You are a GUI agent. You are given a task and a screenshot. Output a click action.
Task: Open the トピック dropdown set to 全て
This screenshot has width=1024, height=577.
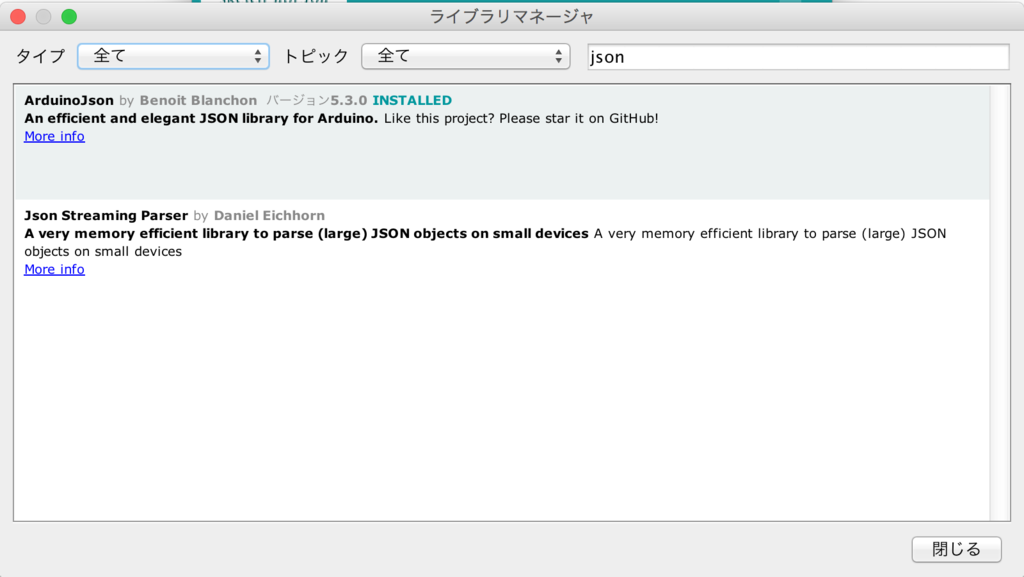pyautogui.click(x=466, y=56)
